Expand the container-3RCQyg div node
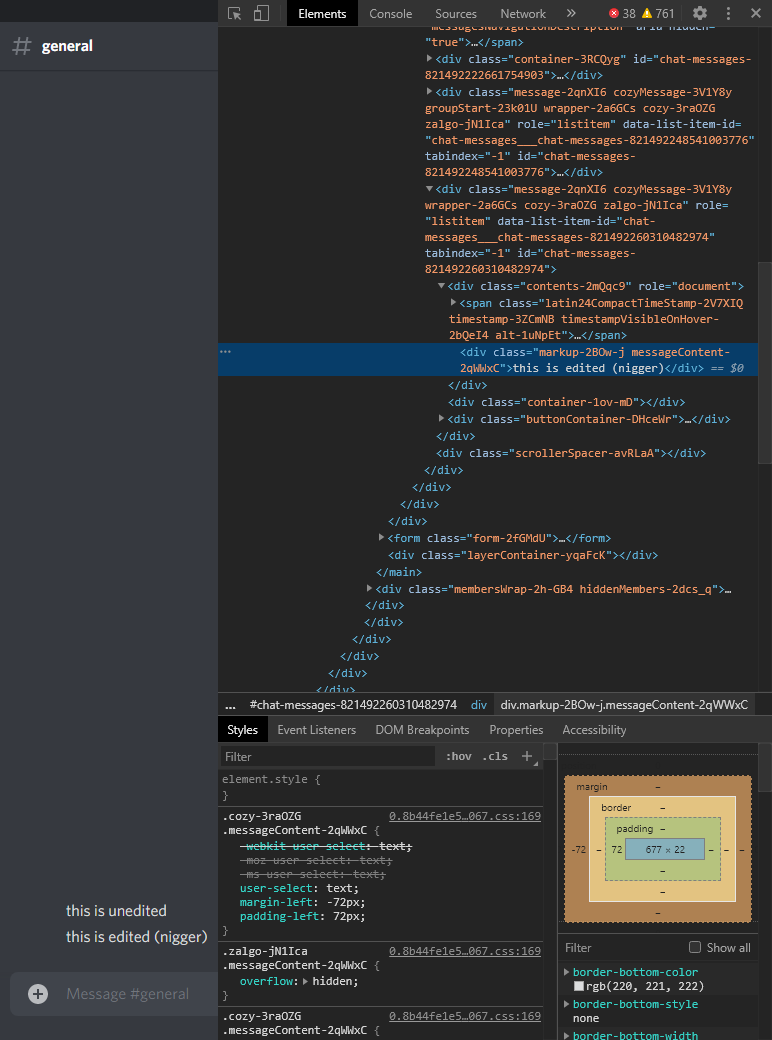Screen dimensions: 772x1040 coord(429,58)
